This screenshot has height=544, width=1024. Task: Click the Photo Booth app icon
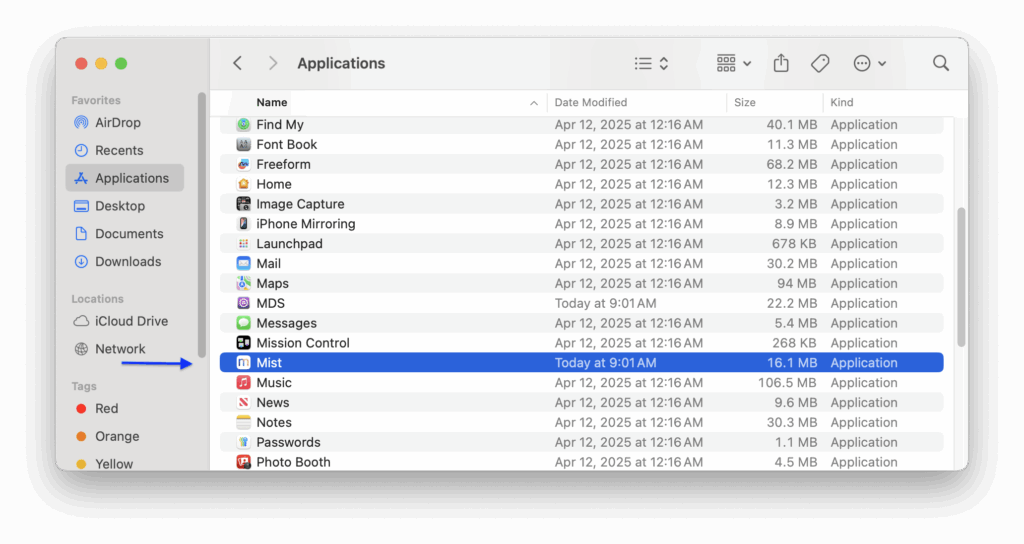coord(244,462)
